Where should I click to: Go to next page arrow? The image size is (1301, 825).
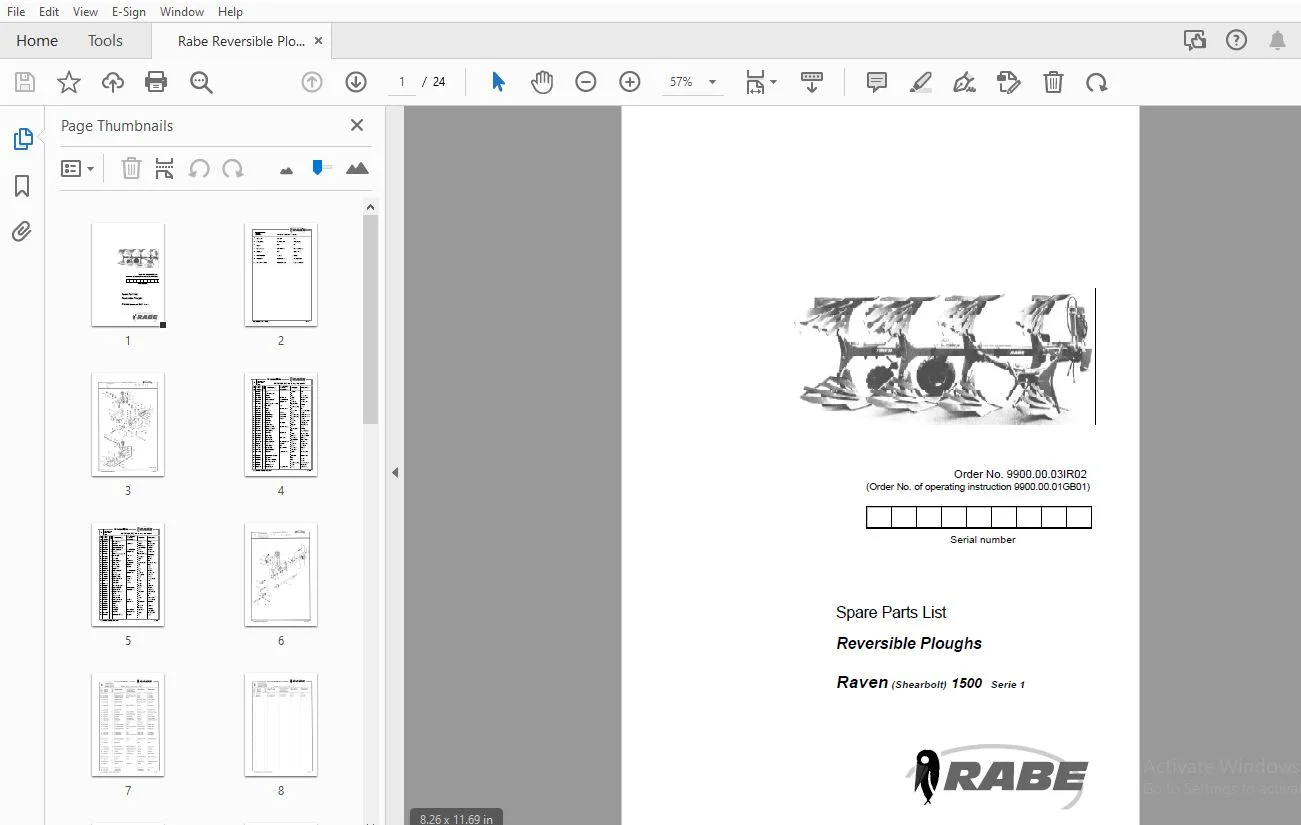(356, 82)
